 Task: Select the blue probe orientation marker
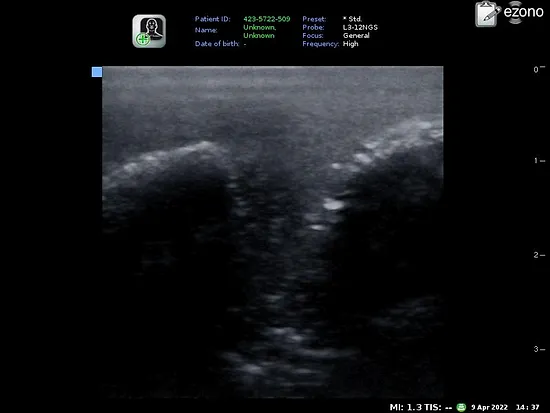[x=97, y=72]
